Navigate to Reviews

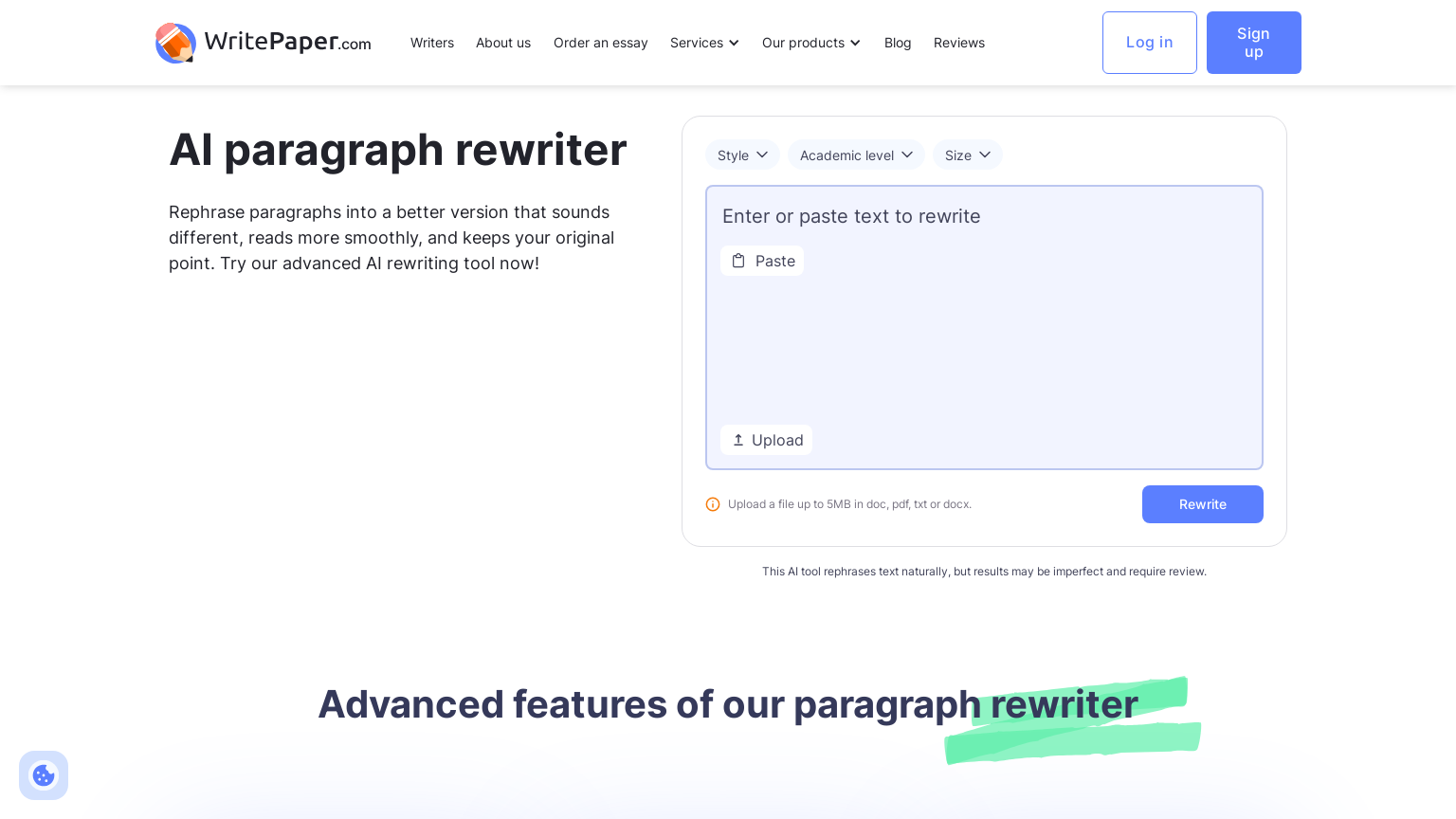pos(958,43)
